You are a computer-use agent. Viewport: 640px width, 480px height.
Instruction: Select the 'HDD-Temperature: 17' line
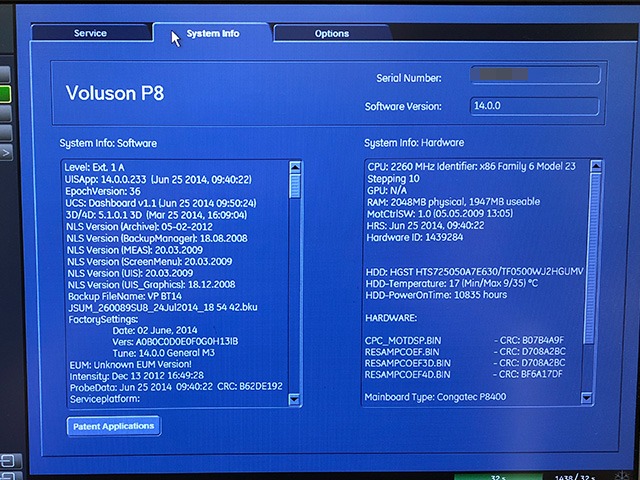[x=452, y=283]
